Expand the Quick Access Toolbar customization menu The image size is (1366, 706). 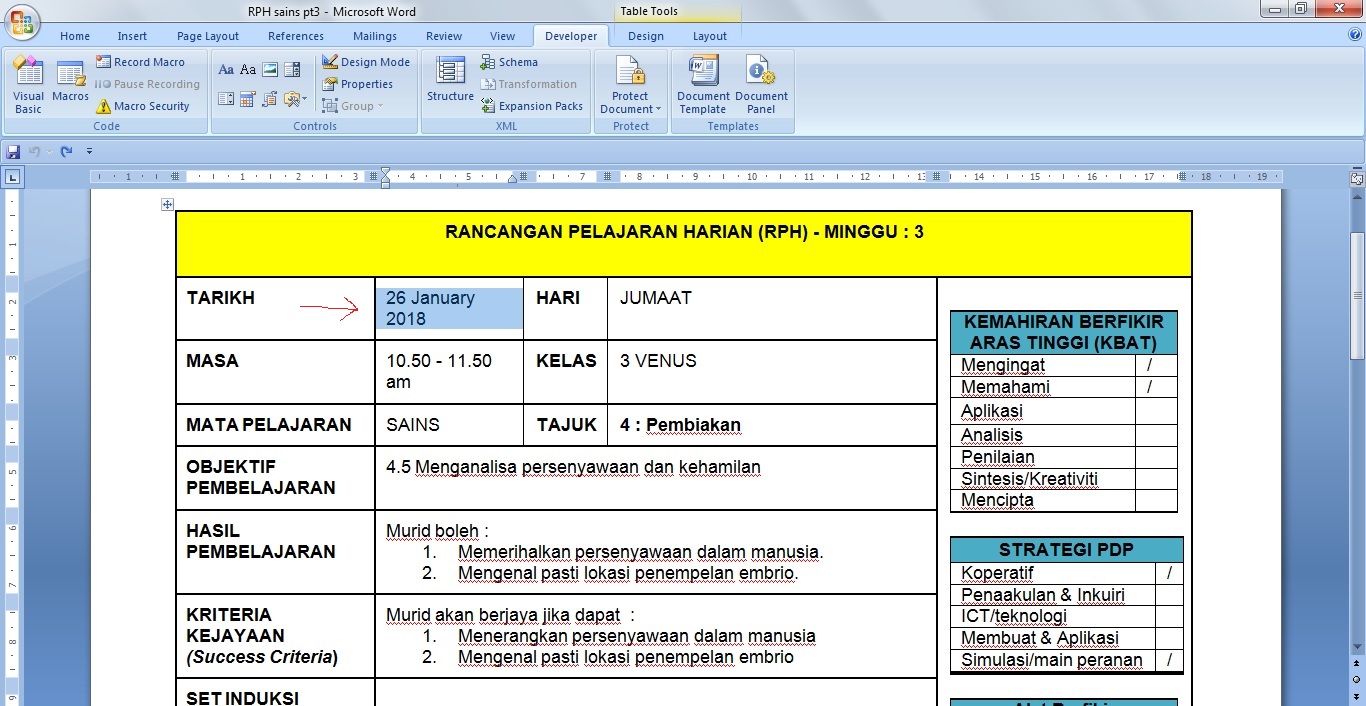(90, 151)
